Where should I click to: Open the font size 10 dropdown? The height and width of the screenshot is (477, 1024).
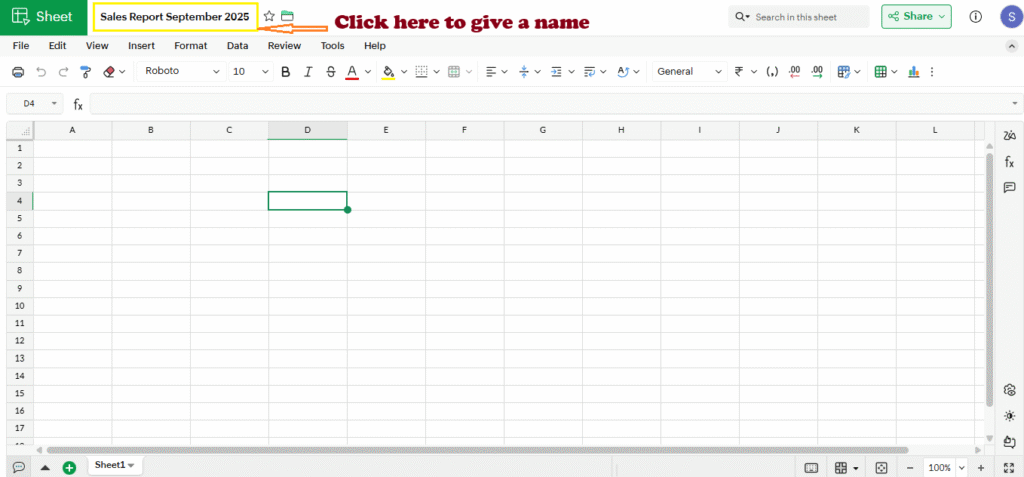coord(251,71)
